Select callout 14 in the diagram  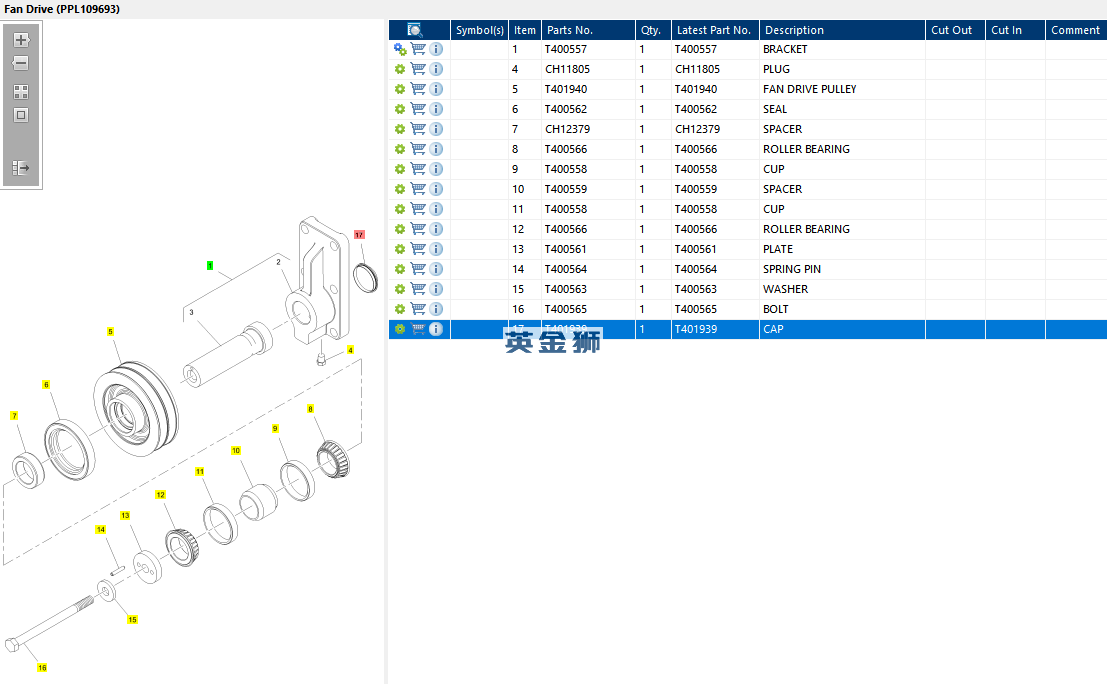pyautogui.click(x=100, y=529)
